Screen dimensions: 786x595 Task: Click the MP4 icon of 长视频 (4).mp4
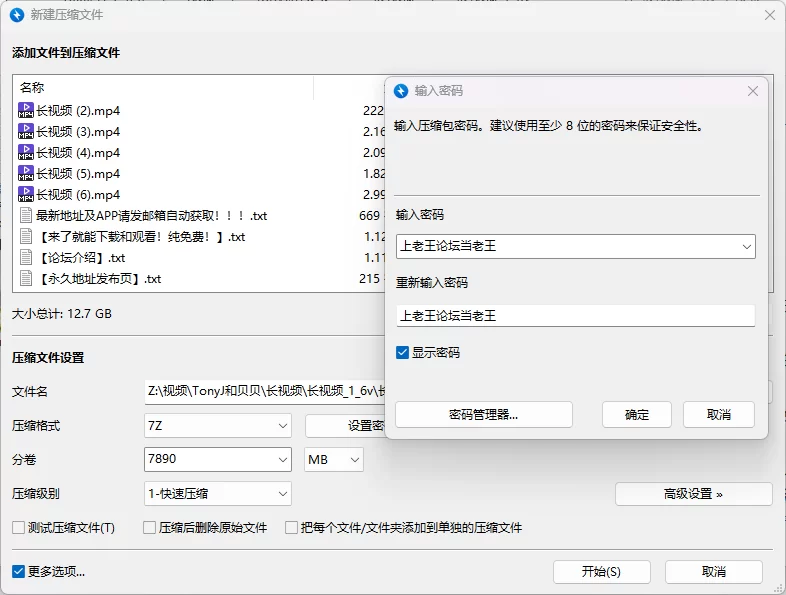pyautogui.click(x=26, y=153)
